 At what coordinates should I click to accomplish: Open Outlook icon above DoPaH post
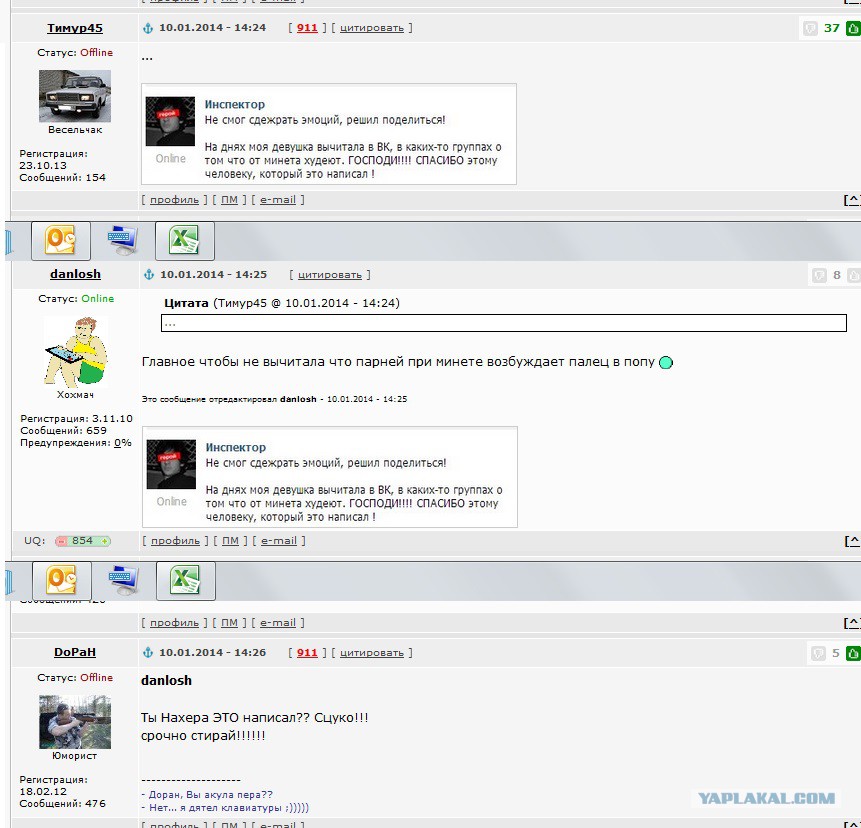(x=62, y=580)
